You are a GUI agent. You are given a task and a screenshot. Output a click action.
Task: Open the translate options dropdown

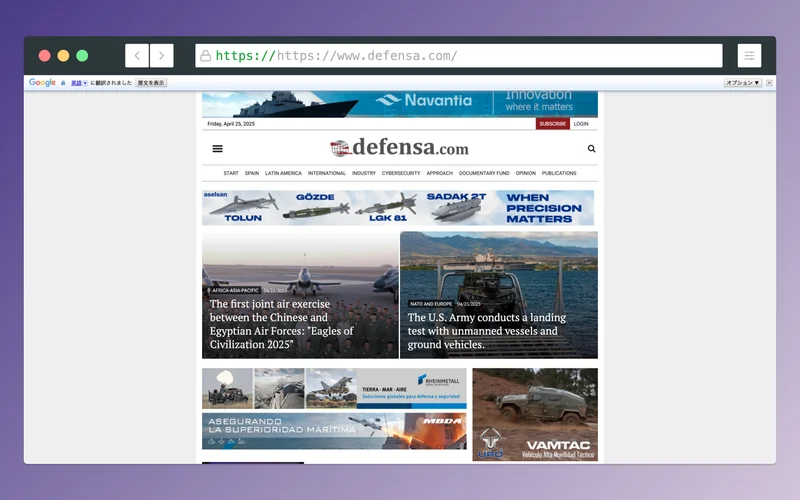(743, 83)
